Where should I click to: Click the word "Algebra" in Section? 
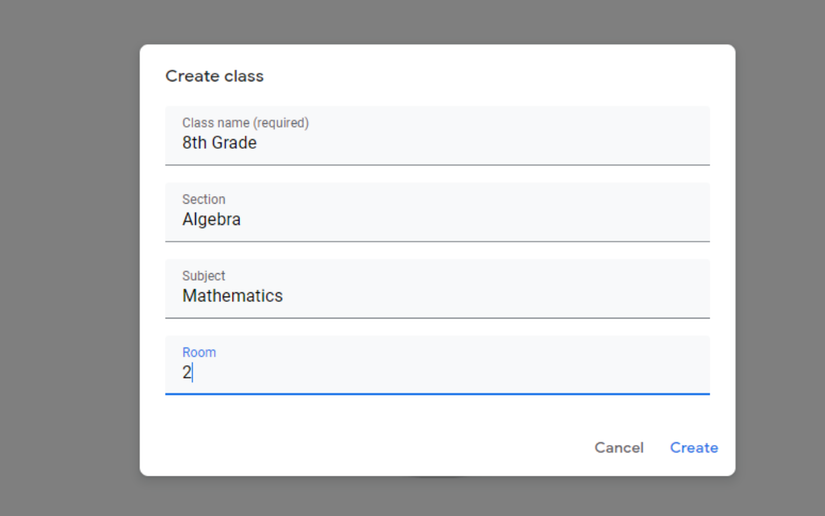(x=211, y=219)
